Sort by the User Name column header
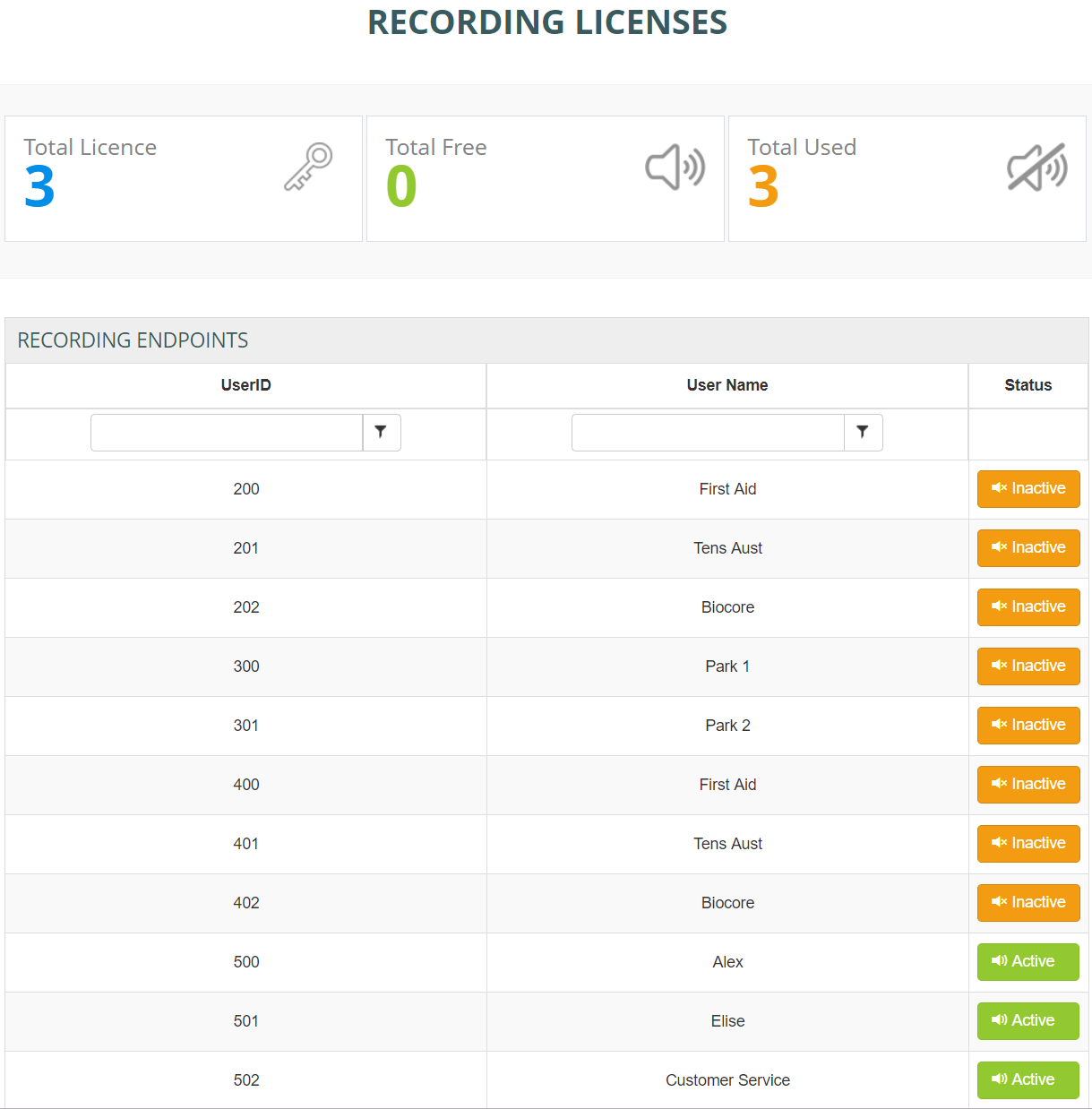 (x=727, y=385)
